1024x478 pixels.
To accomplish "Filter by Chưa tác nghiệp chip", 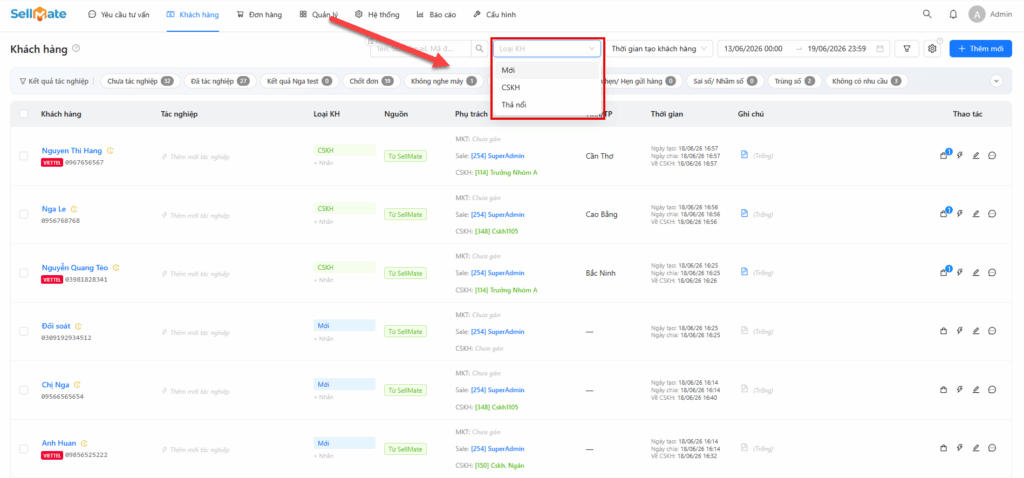I will tap(140, 81).
